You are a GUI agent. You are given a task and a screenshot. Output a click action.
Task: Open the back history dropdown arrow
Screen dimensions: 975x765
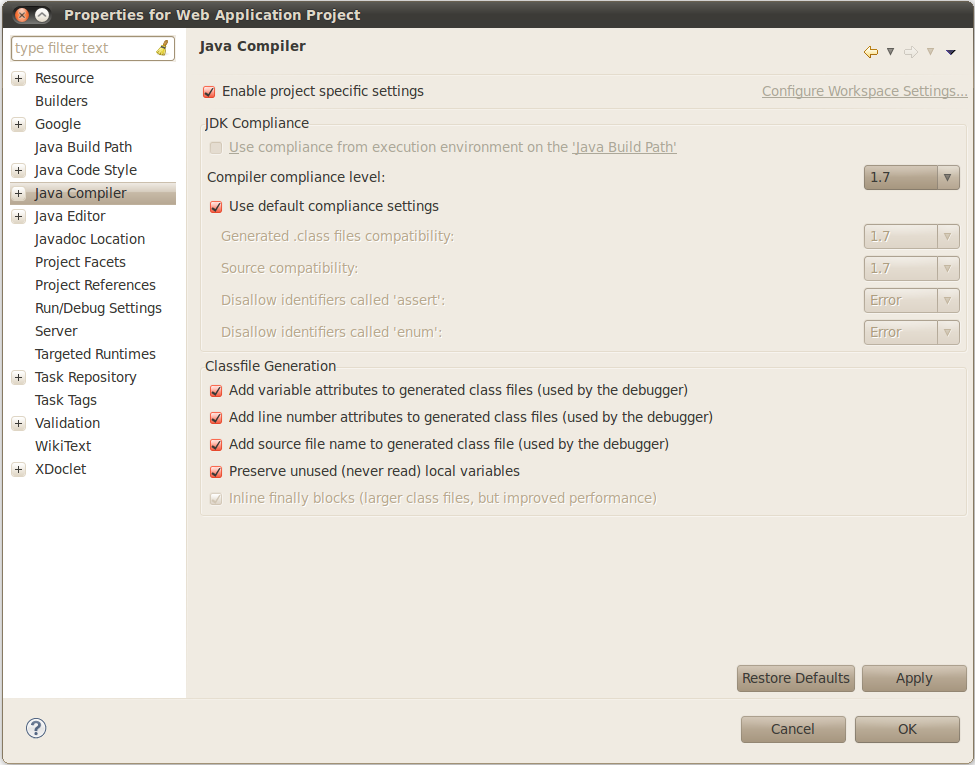(890, 52)
